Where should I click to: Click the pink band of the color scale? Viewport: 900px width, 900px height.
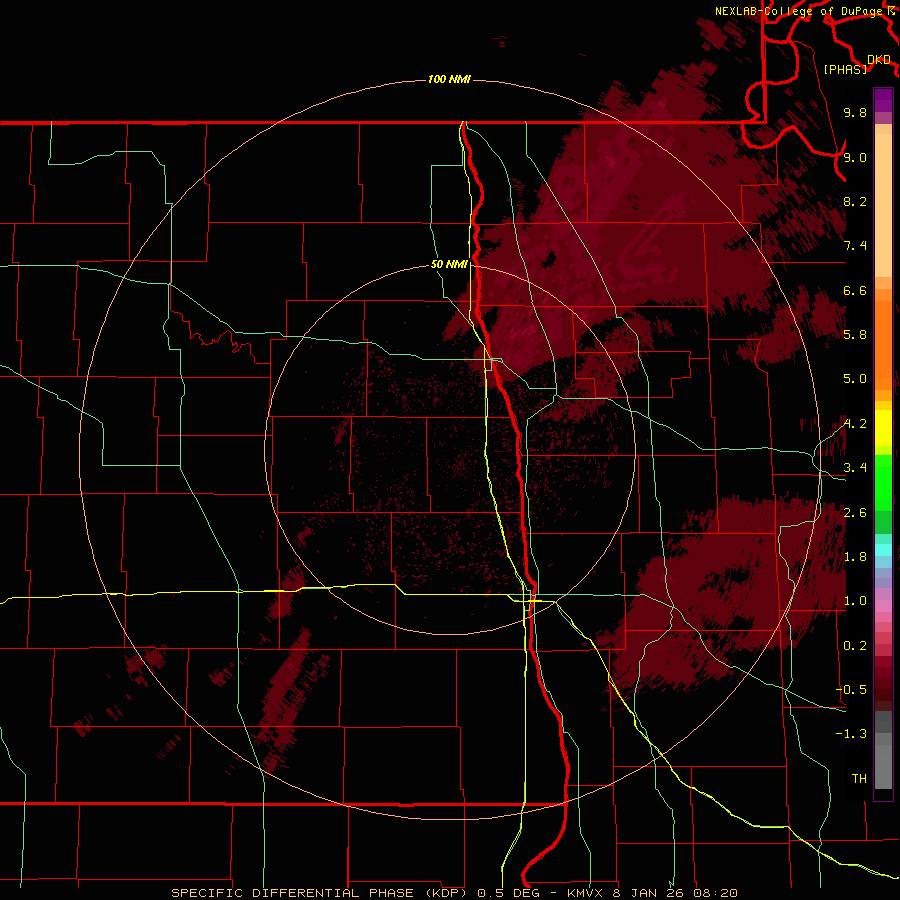[x=883, y=606]
